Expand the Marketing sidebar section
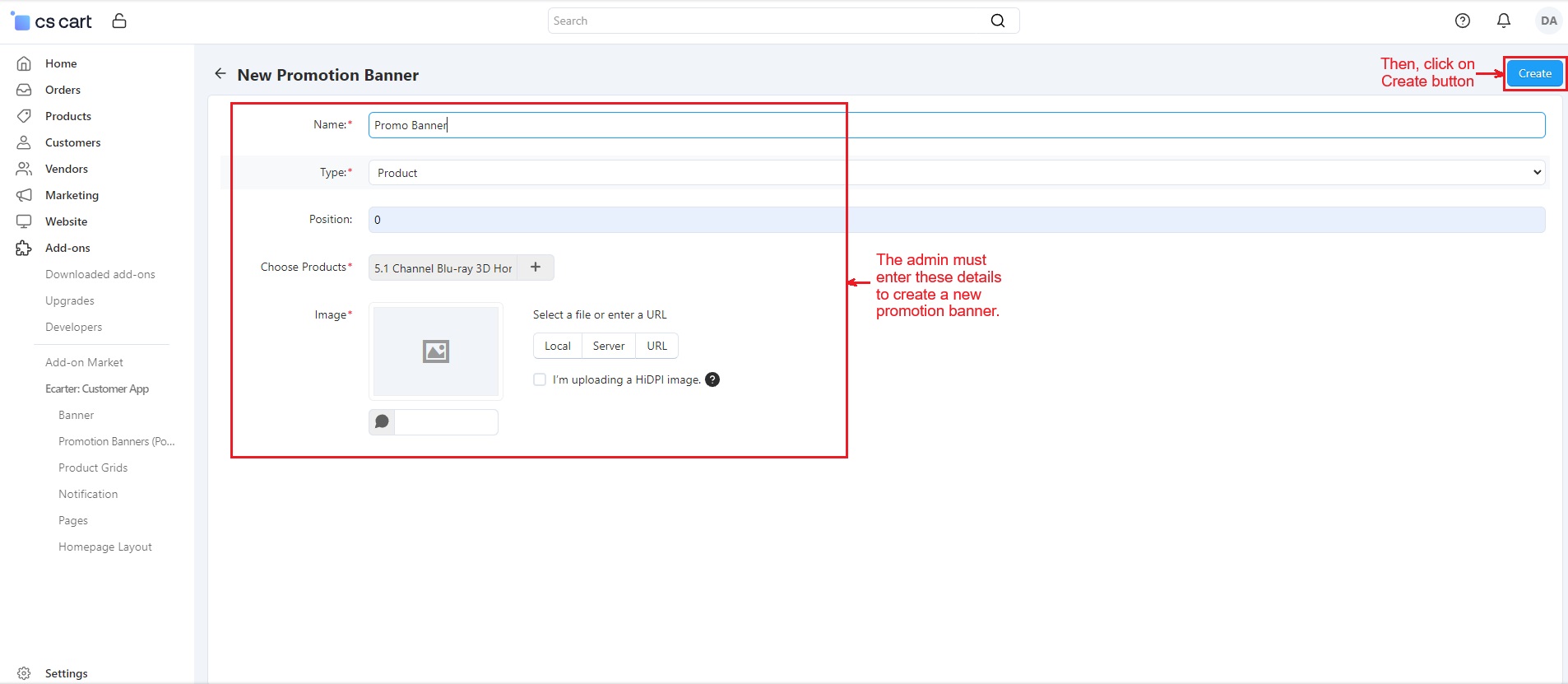The image size is (1568, 684). [72, 195]
